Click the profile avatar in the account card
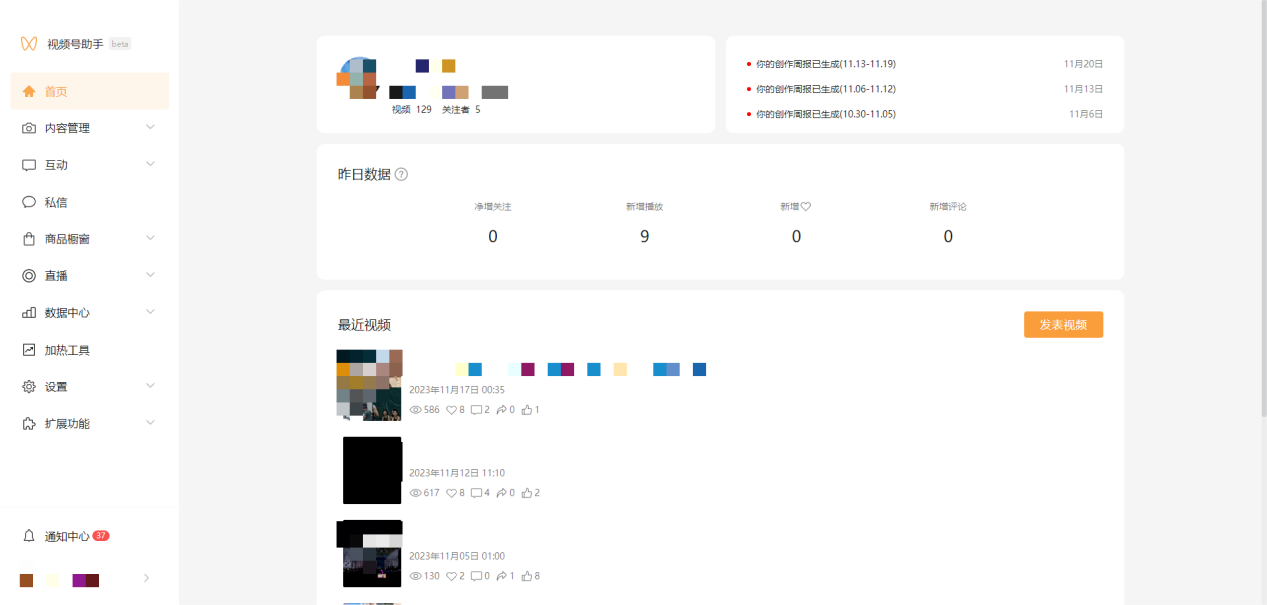This screenshot has width=1267, height=605. [x=357, y=78]
